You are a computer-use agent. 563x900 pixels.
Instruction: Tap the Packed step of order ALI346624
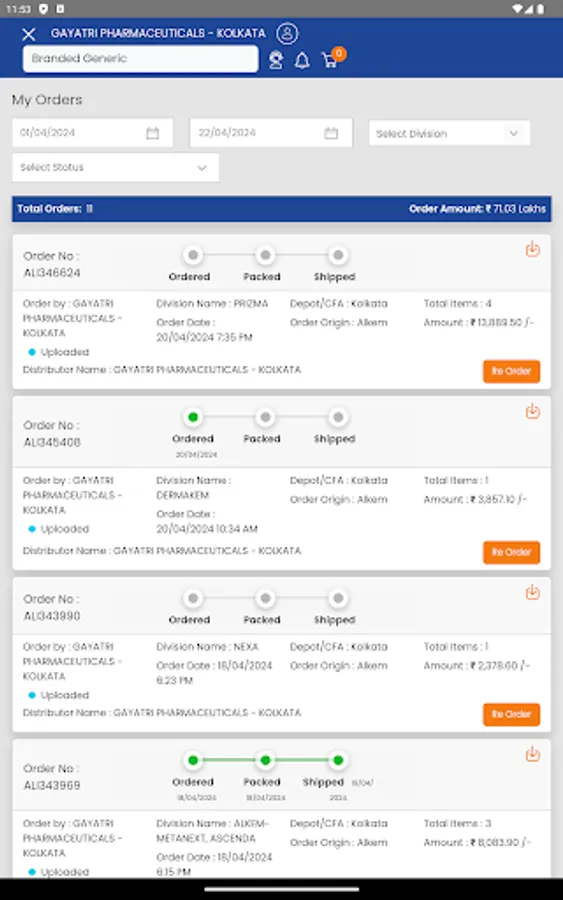265,255
